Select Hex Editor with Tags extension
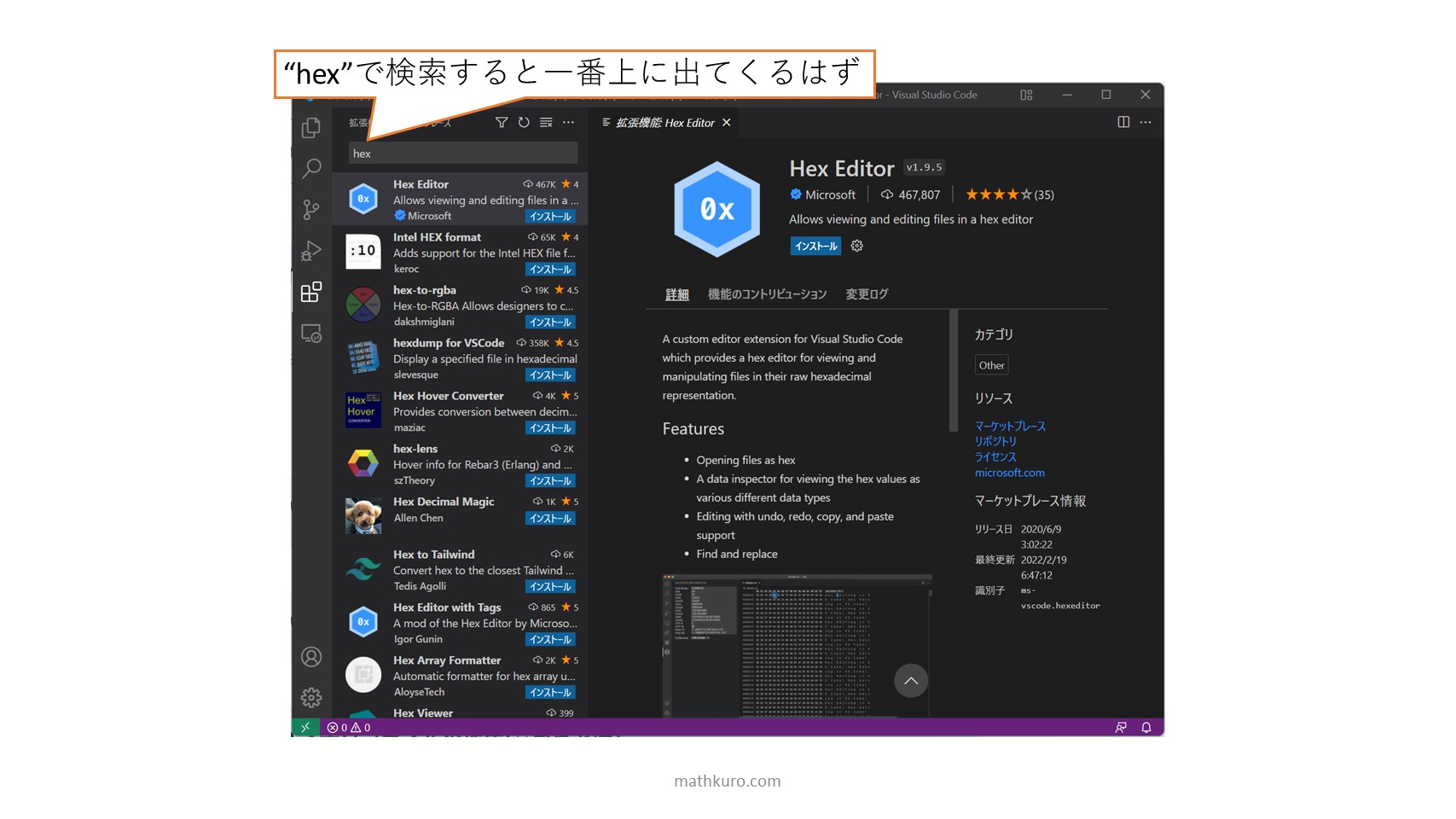 point(460,623)
